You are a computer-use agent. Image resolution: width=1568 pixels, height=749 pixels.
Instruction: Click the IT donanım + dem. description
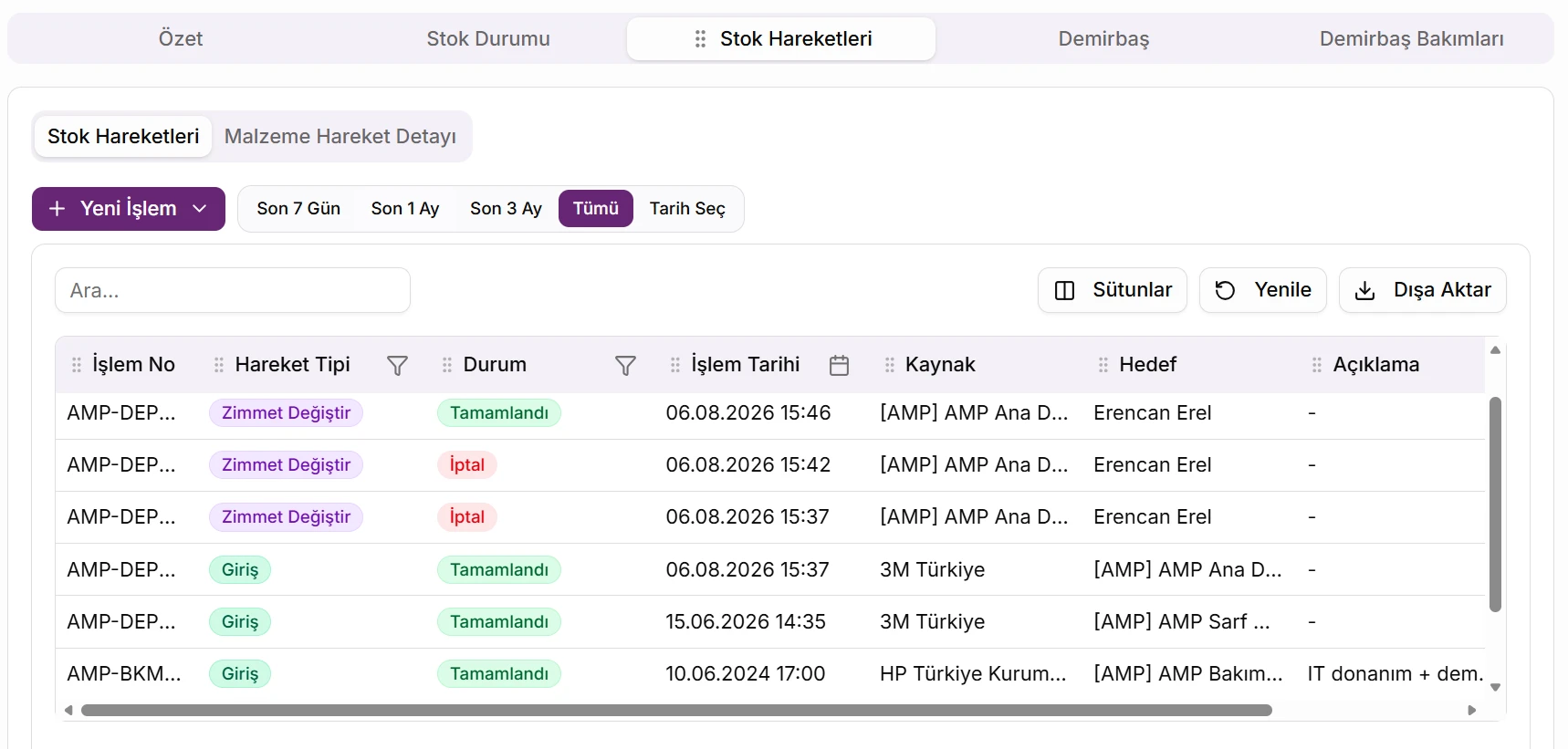[1396, 674]
